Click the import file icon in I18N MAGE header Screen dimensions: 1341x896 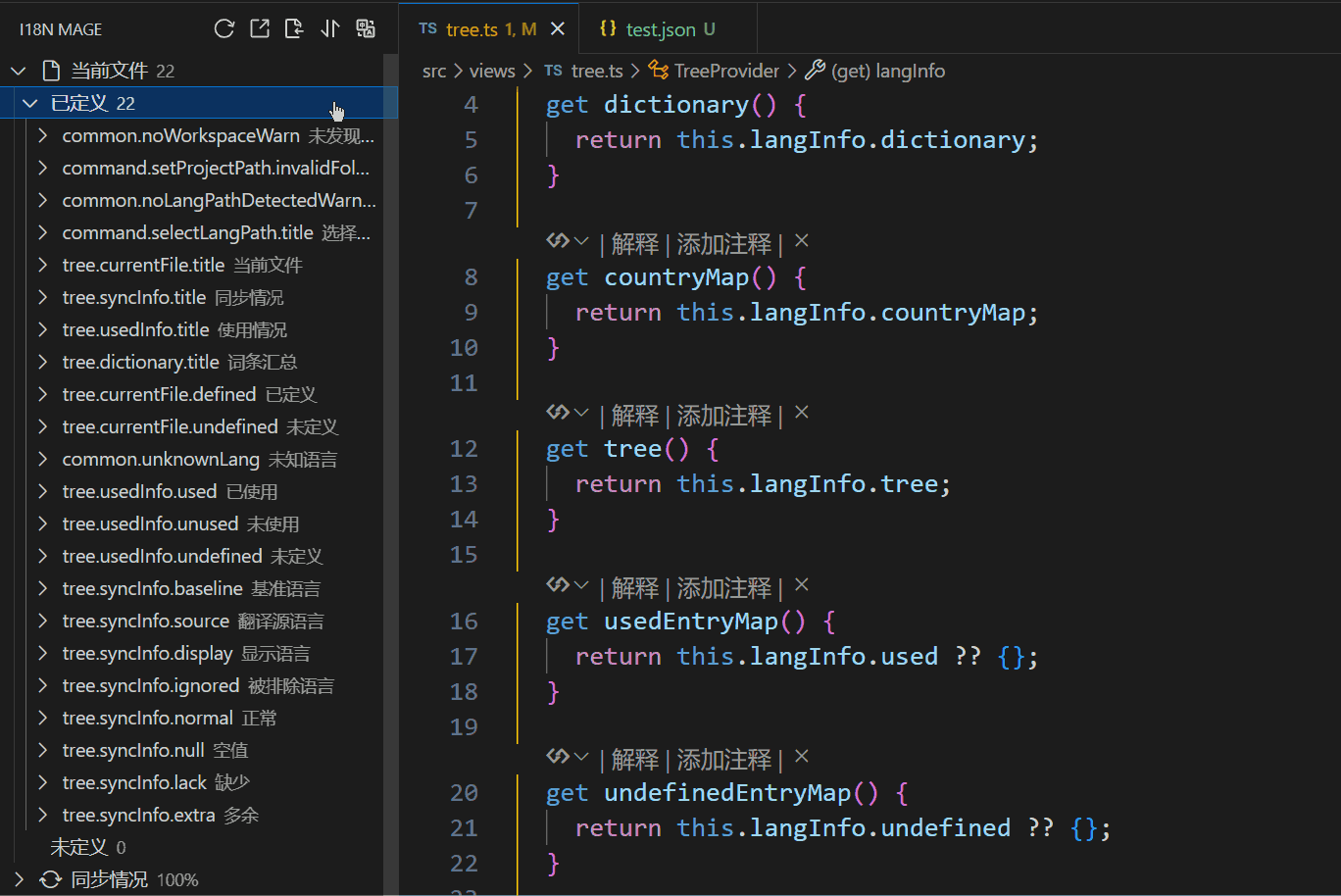click(x=294, y=28)
